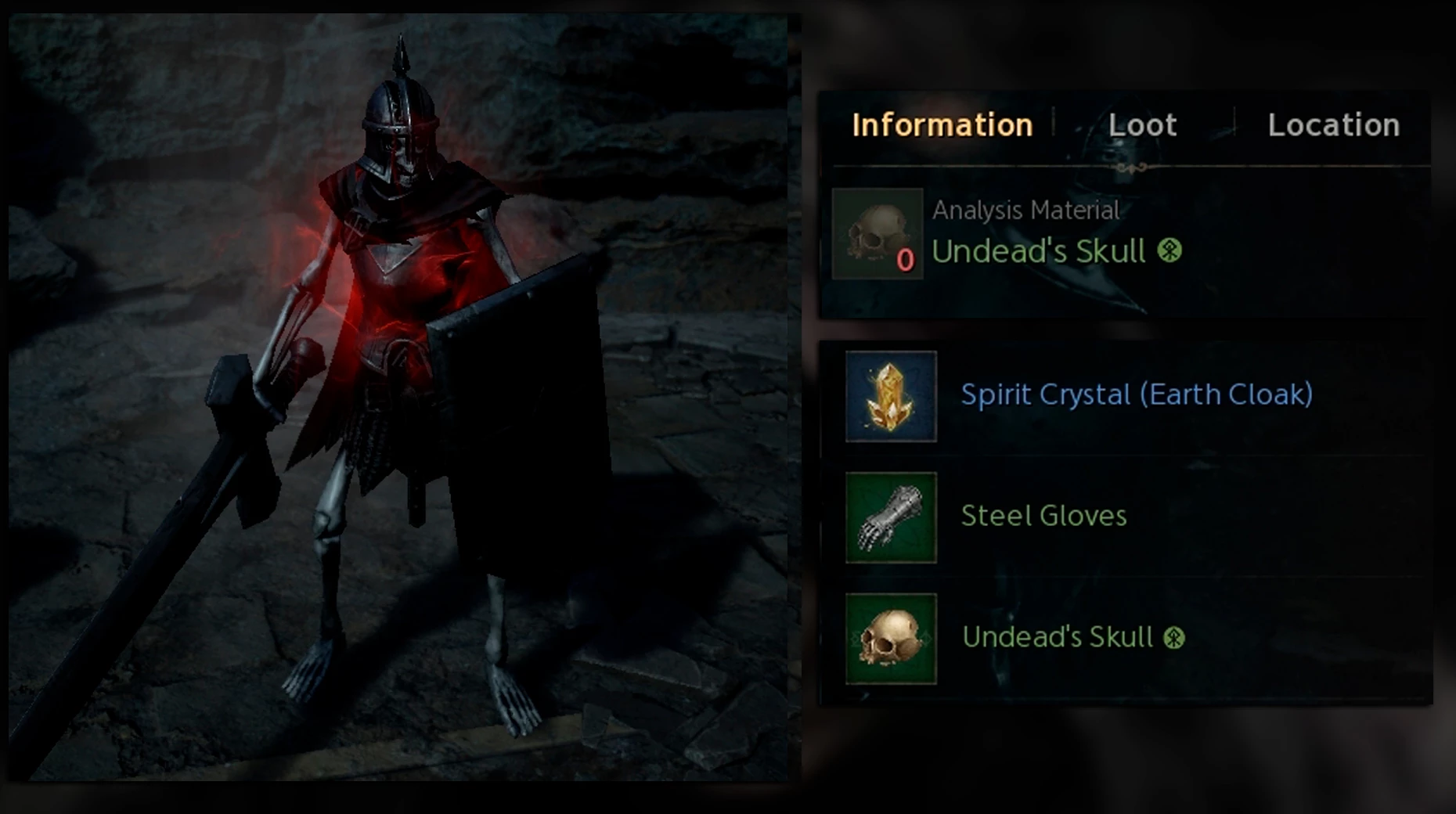Image resolution: width=1456 pixels, height=814 pixels.
Task: Select the Spirit Crystal (Earth Cloak) text
Action: [1137, 394]
